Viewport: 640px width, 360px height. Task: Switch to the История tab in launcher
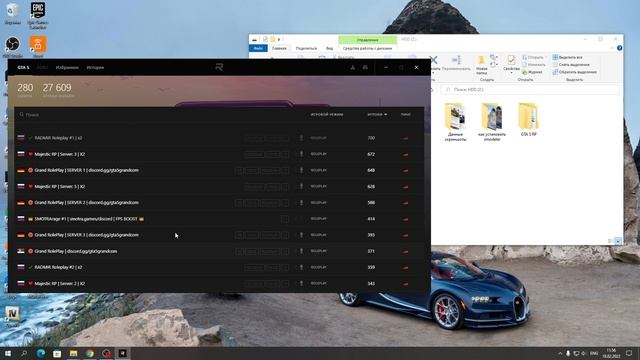(95, 68)
